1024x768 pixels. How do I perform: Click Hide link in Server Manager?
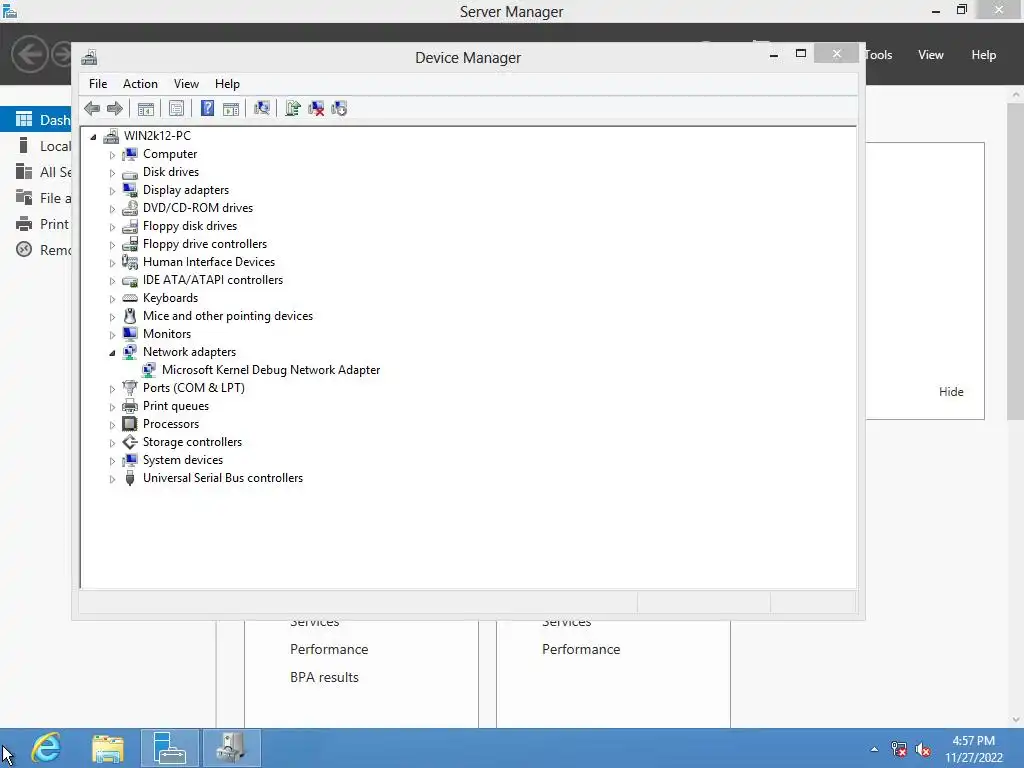pyautogui.click(x=951, y=392)
